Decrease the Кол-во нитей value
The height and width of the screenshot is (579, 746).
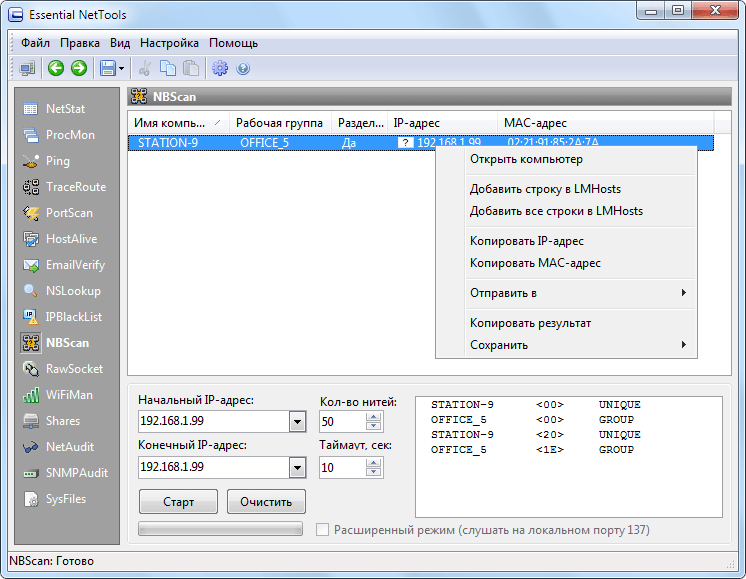pos(373,426)
